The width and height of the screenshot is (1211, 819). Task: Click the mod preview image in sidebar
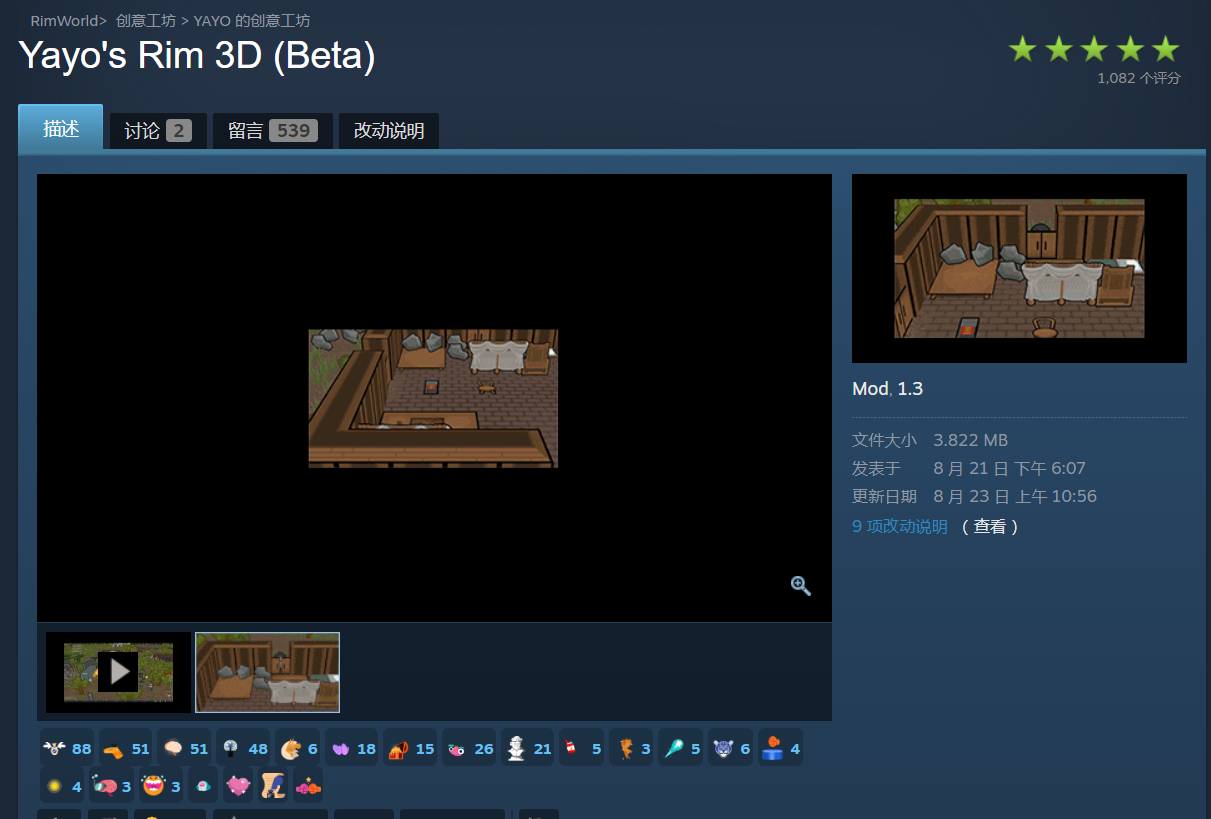[1019, 268]
